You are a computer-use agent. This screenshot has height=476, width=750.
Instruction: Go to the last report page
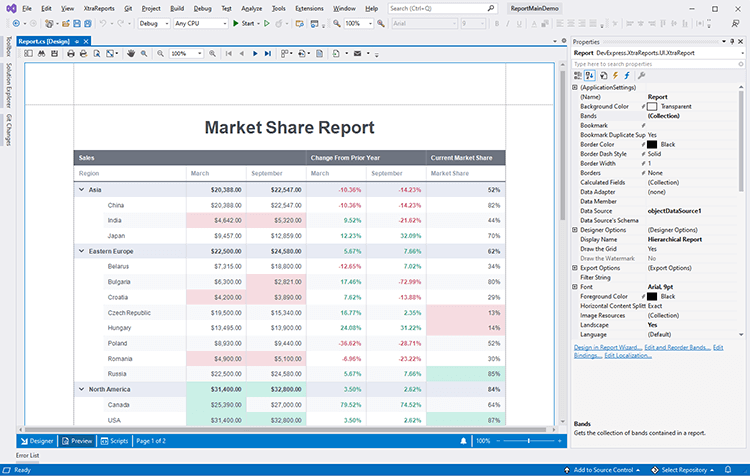[267, 53]
